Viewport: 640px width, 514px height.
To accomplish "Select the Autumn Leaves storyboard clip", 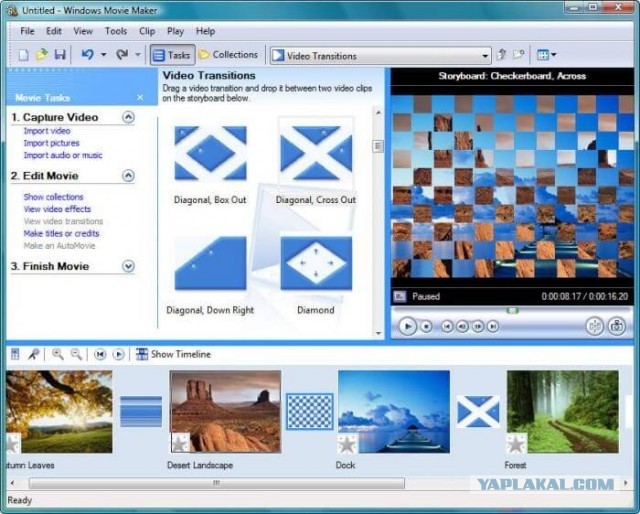I will coord(59,412).
